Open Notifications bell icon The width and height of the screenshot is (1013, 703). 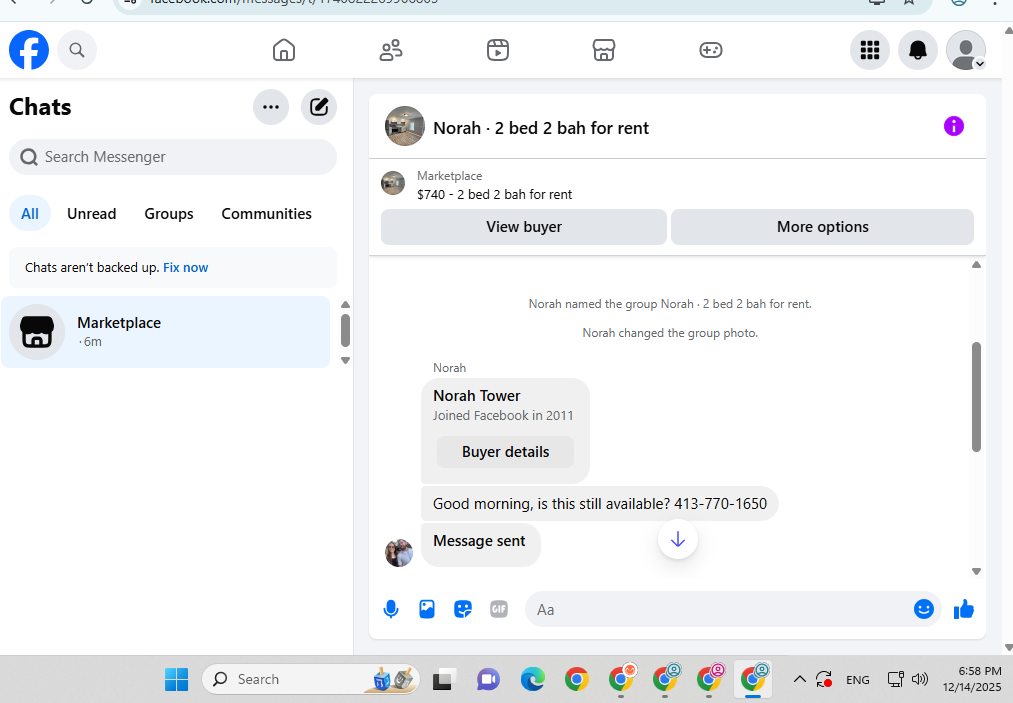pyautogui.click(x=917, y=50)
